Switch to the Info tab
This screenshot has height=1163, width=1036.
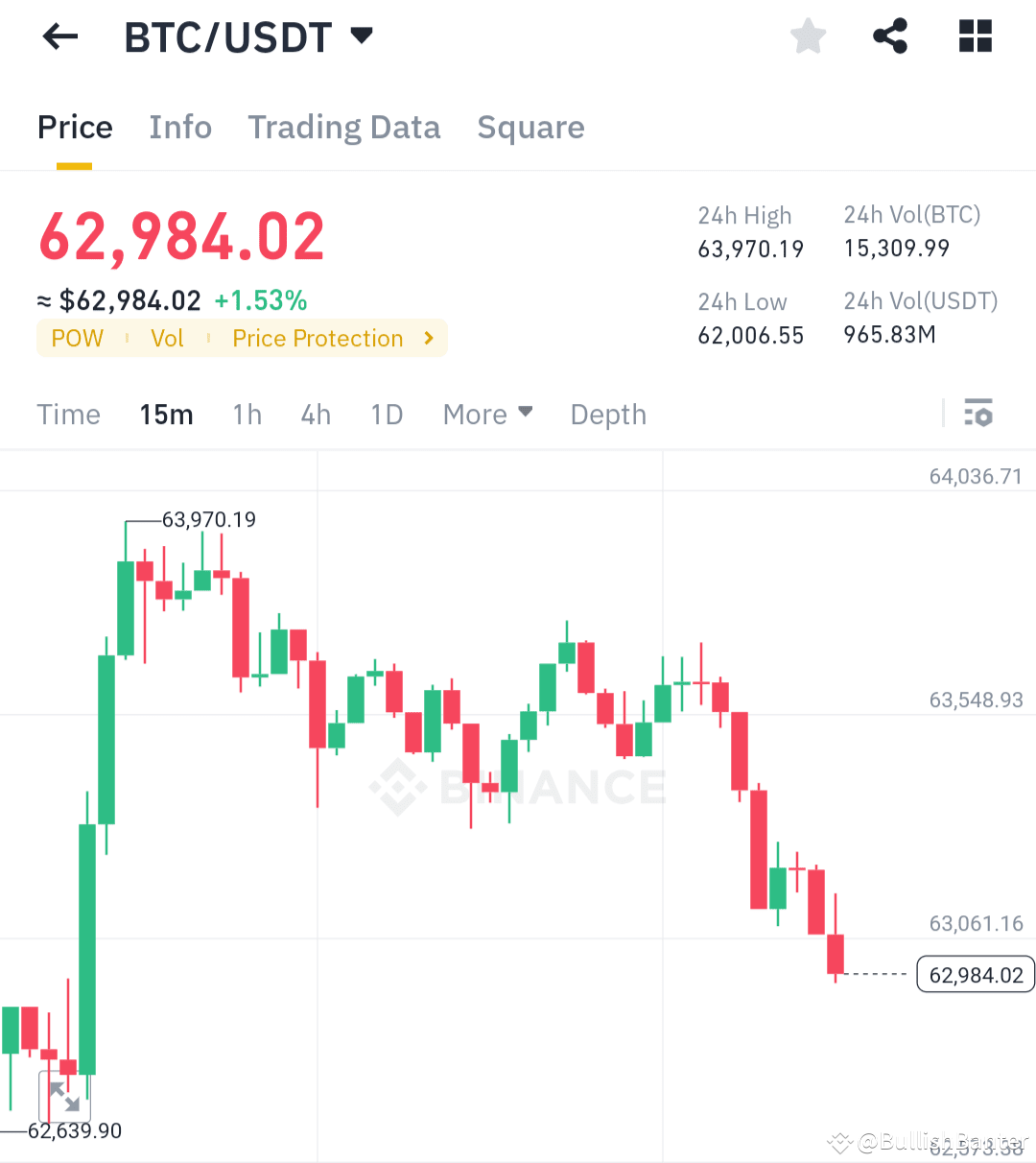[180, 127]
